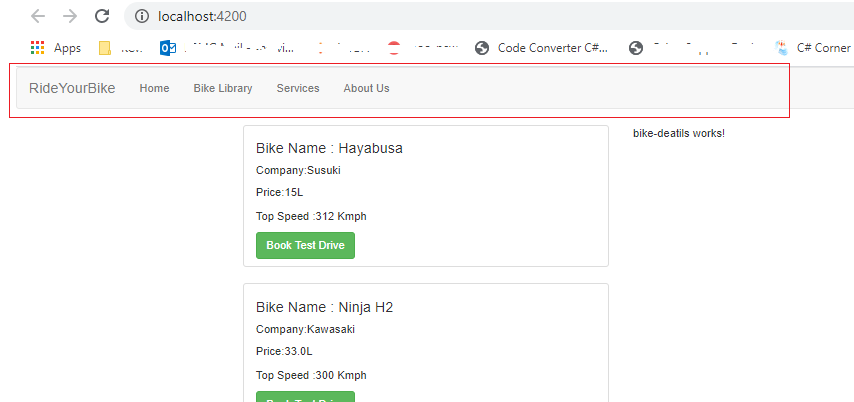Book Test Drive for Hayabusa
This screenshot has width=854, height=402.
tap(306, 245)
